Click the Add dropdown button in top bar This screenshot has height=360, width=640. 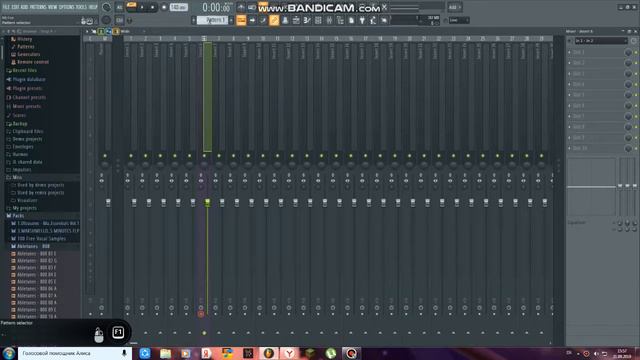[455, 7]
